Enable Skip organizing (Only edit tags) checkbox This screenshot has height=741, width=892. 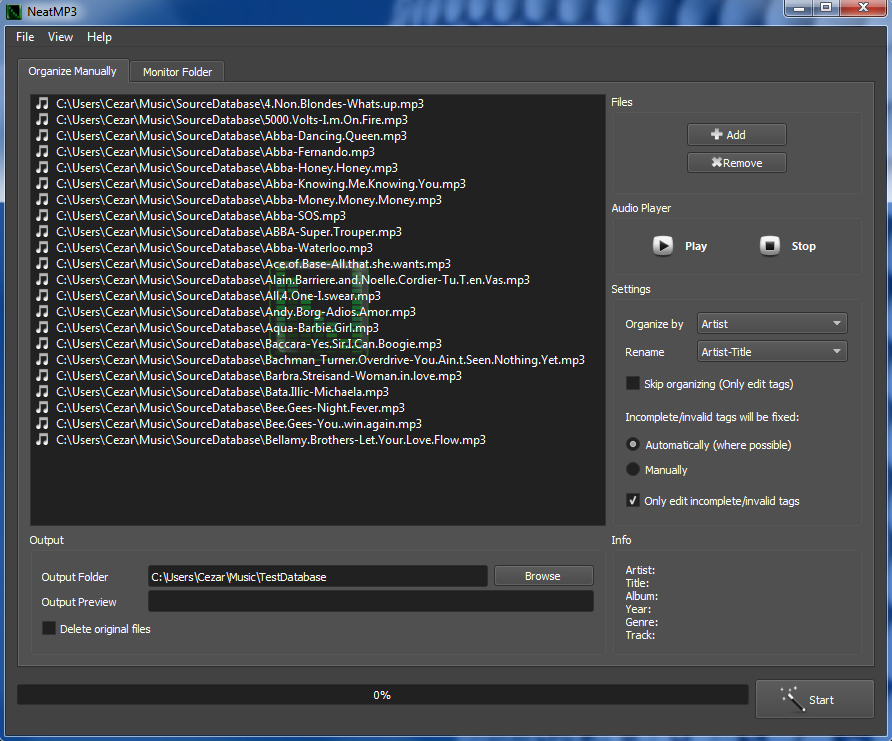(x=633, y=383)
